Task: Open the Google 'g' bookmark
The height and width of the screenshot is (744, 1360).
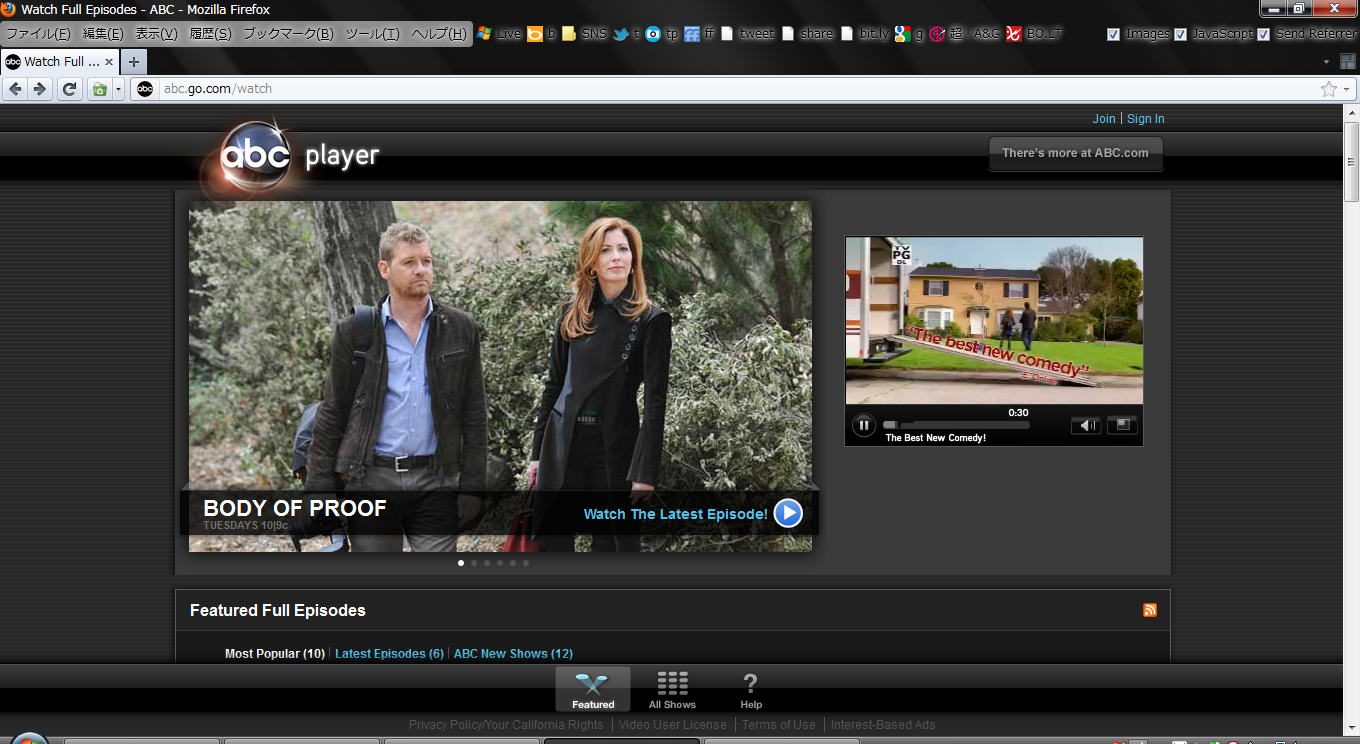Action: [x=910, y=34]
